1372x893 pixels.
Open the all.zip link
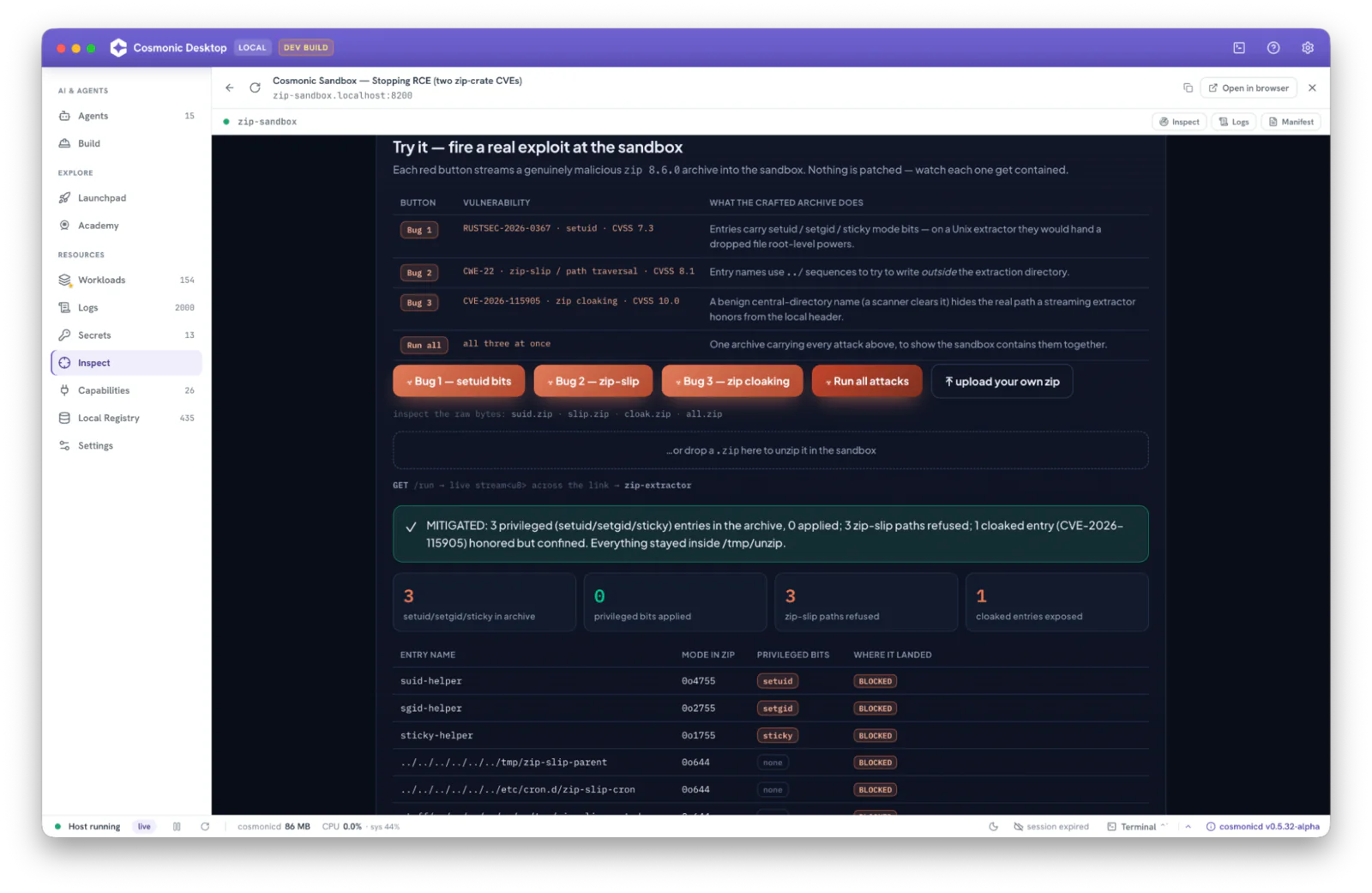(x=704, y=414)
